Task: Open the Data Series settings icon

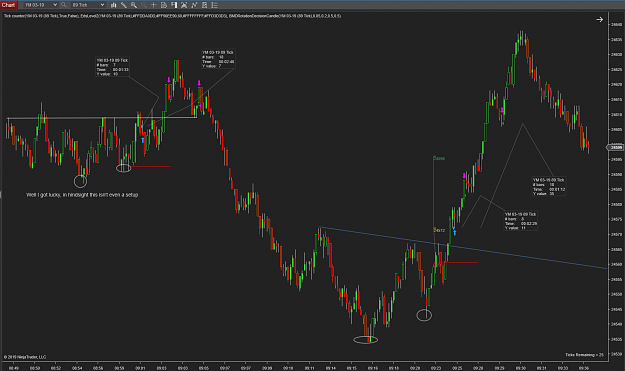Action: coord(184,5)
